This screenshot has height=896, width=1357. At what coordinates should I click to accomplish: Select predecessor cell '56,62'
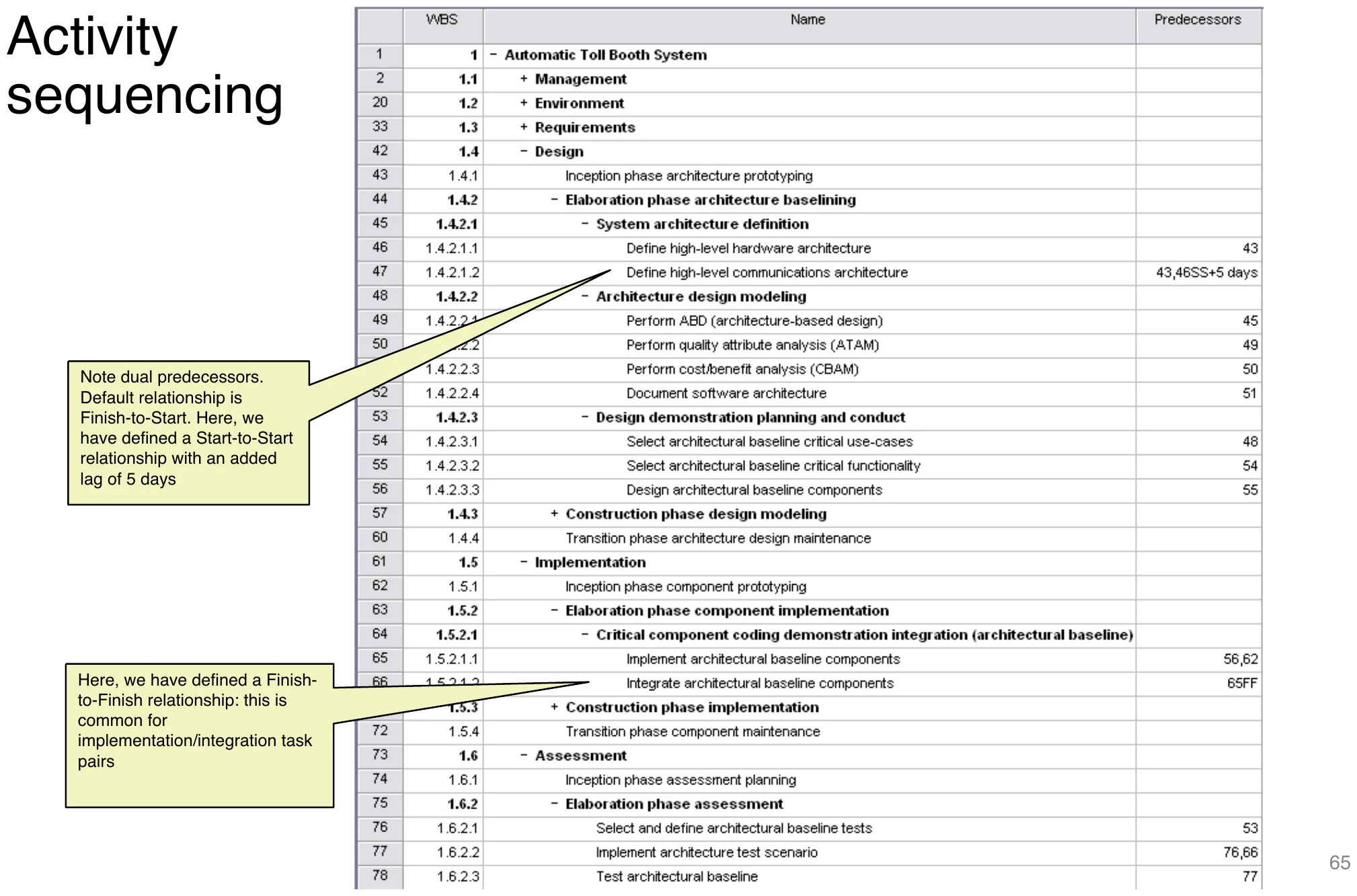(x=1198, y=659)
